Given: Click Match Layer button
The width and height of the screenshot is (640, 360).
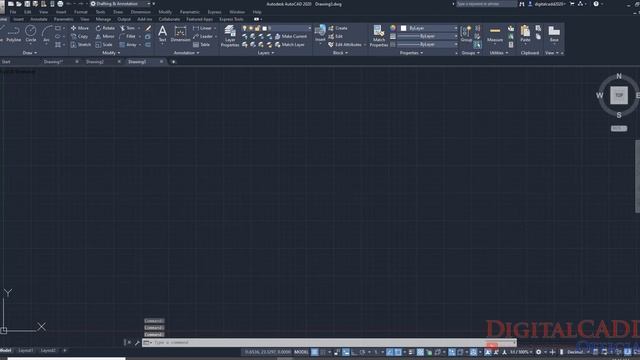Looking at the screenshot, I should (x=290, y=44).
